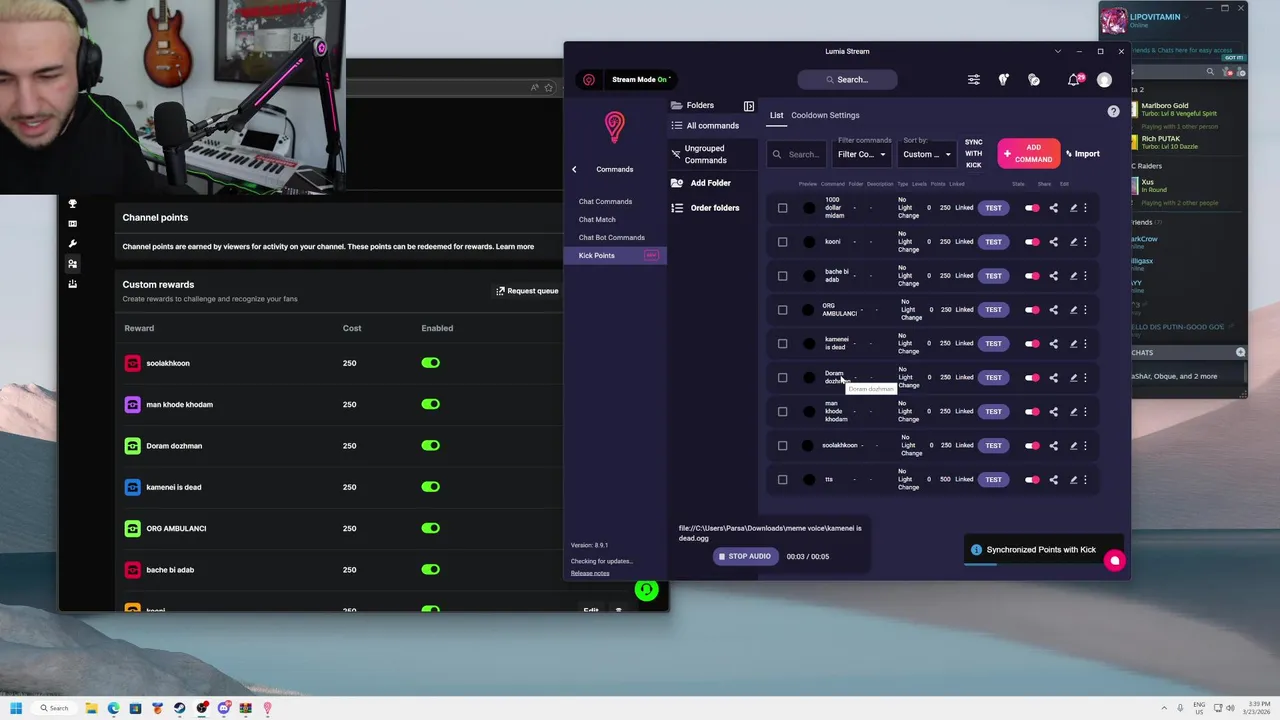
Task: Share the man khode khodam command
Action: coord(1053,412)
